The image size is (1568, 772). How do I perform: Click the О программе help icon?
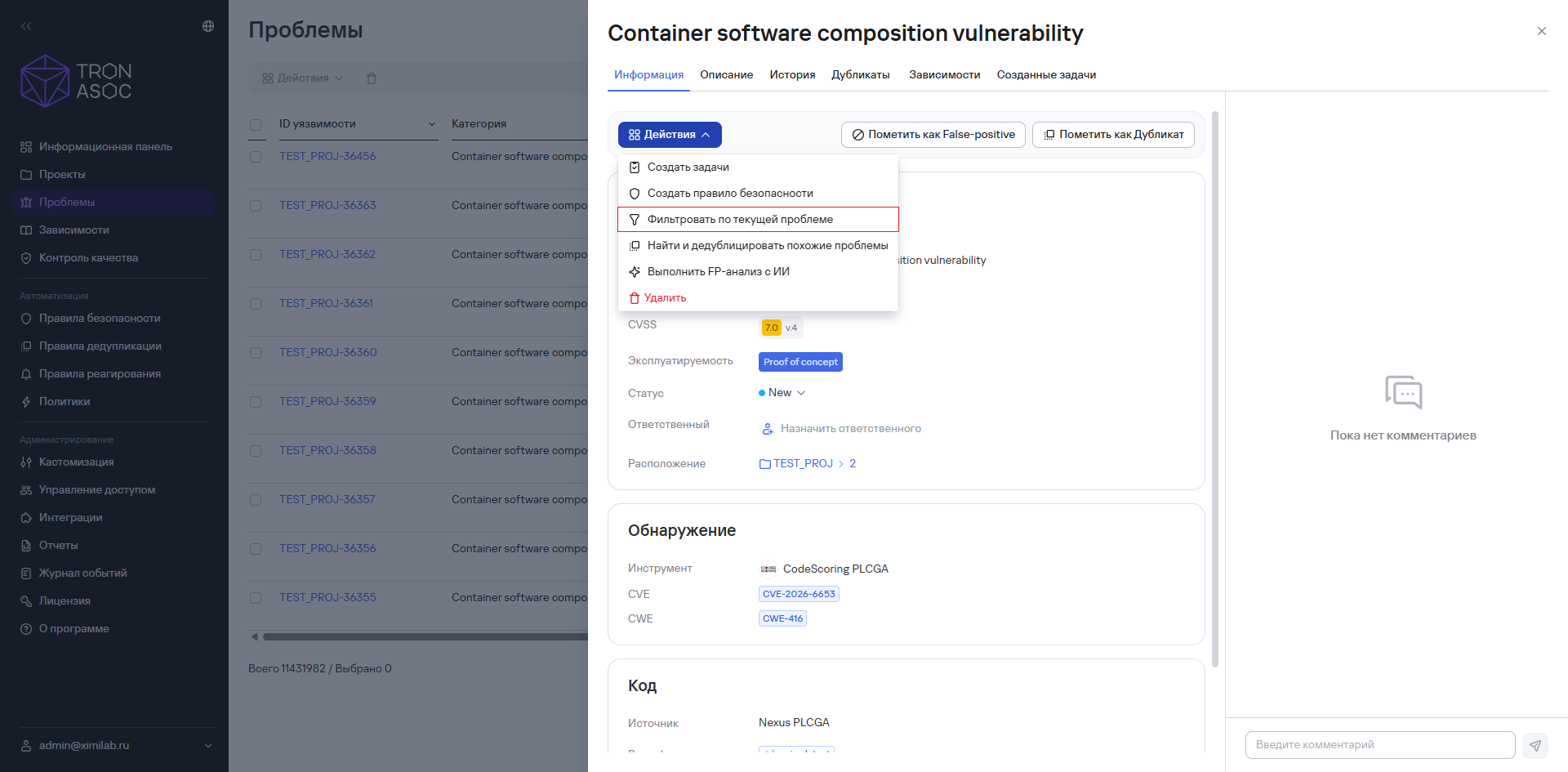click(x=26, y=629)
